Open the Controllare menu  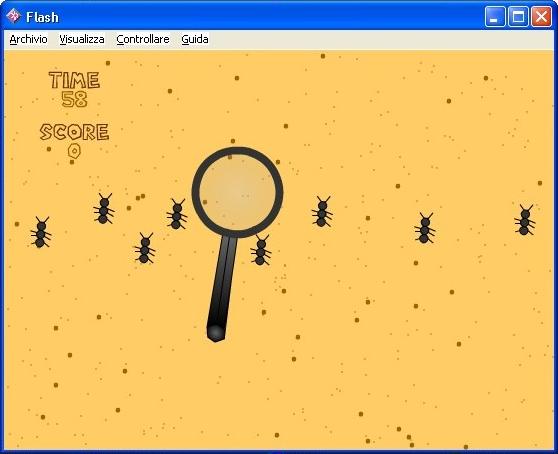coord(143,39)
